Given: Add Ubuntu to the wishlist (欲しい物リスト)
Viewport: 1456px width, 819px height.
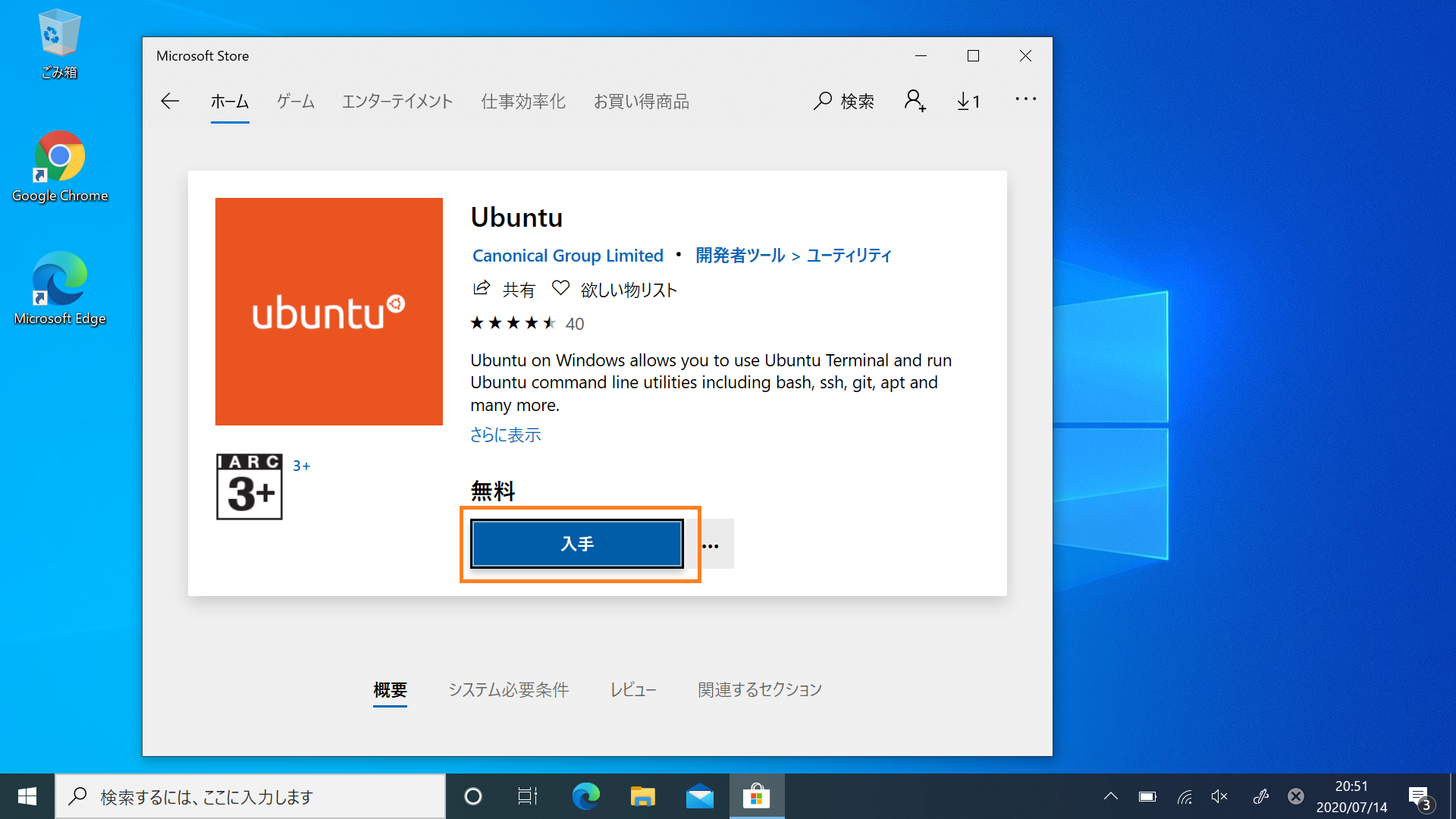Looking at the screenshot, I should click(x=614, y=289).
